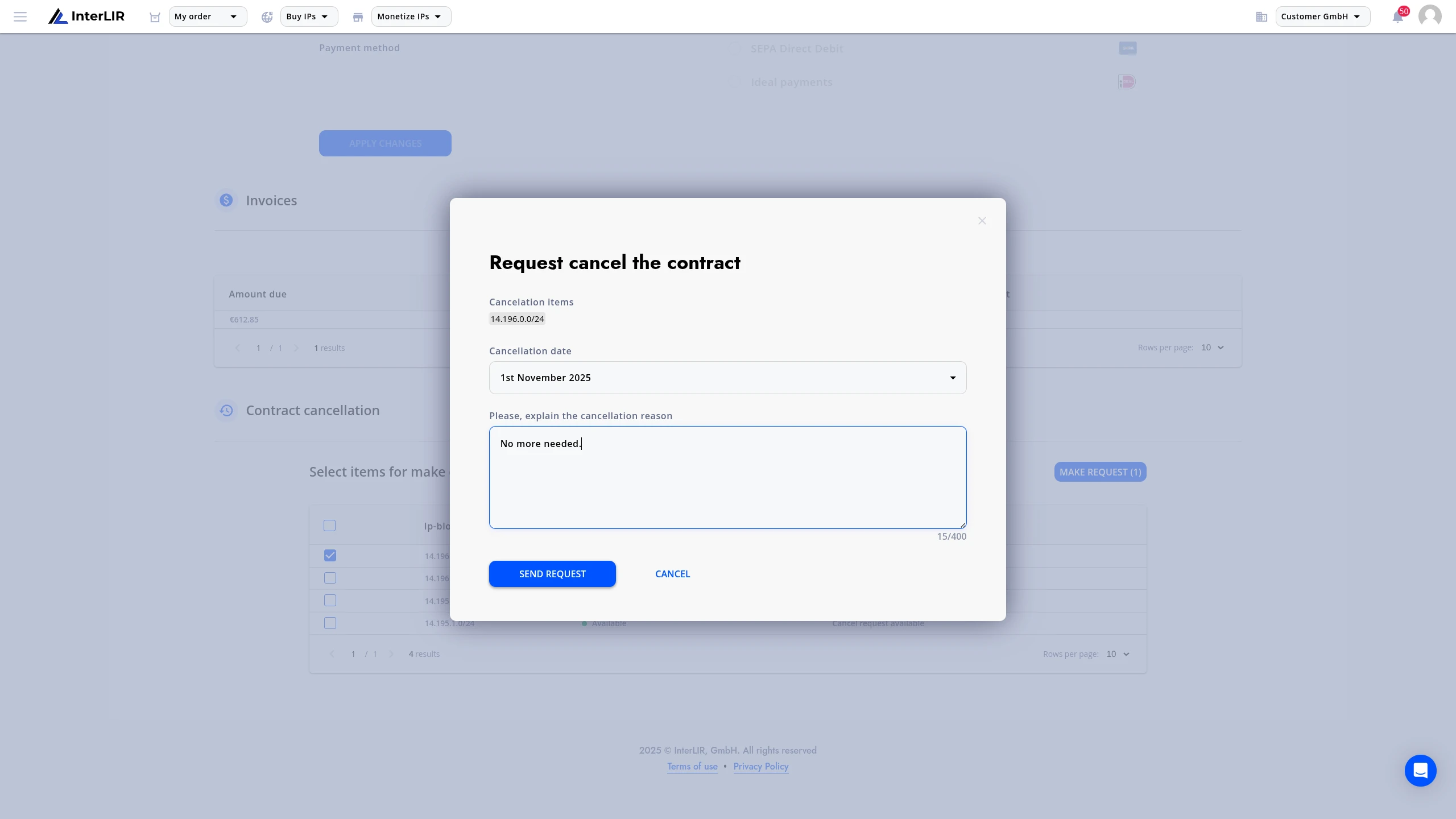Change cancellation table rows per page

coord(1118,654)
